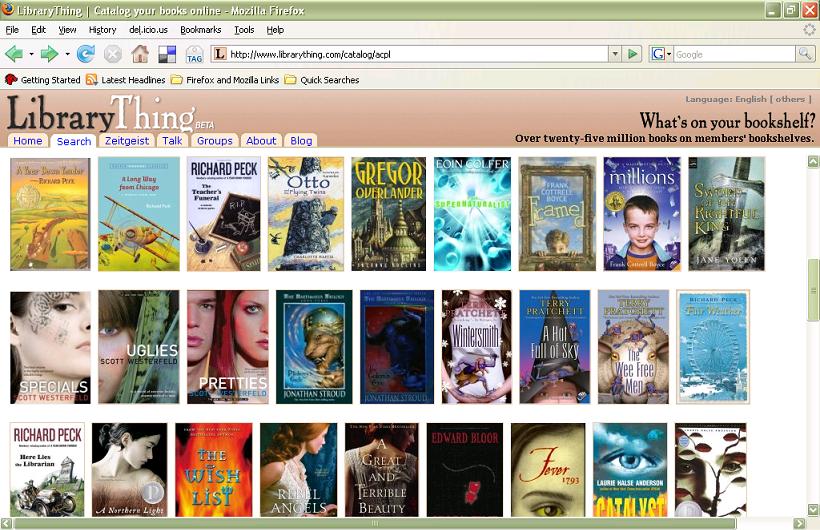Image resolution: width=820 pixels, height=530 pixels.
Task: Click the Firefox throbber activity icon
Action: tap(809, 29)
